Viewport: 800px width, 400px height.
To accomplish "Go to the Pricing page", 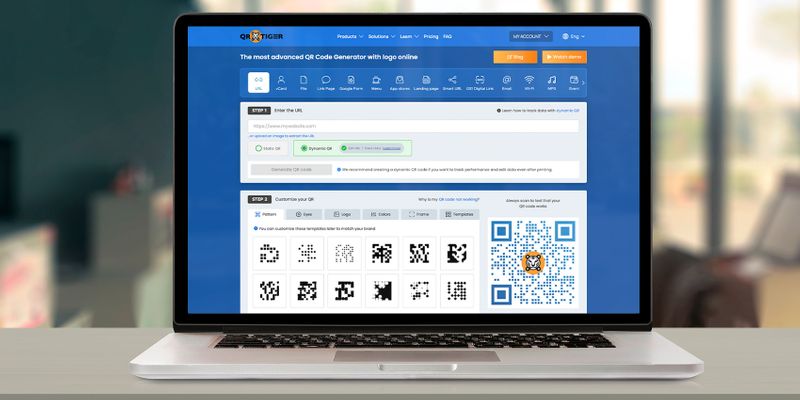I will pyautogui.click(x=431, y=37).
